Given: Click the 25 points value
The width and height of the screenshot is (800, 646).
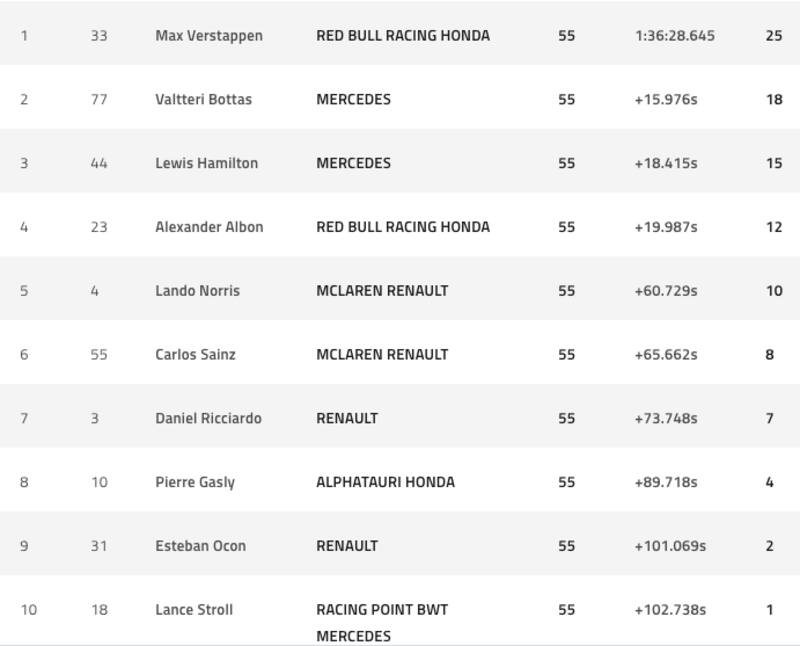Looking at the screenshot, I should (x=773, y=36).
